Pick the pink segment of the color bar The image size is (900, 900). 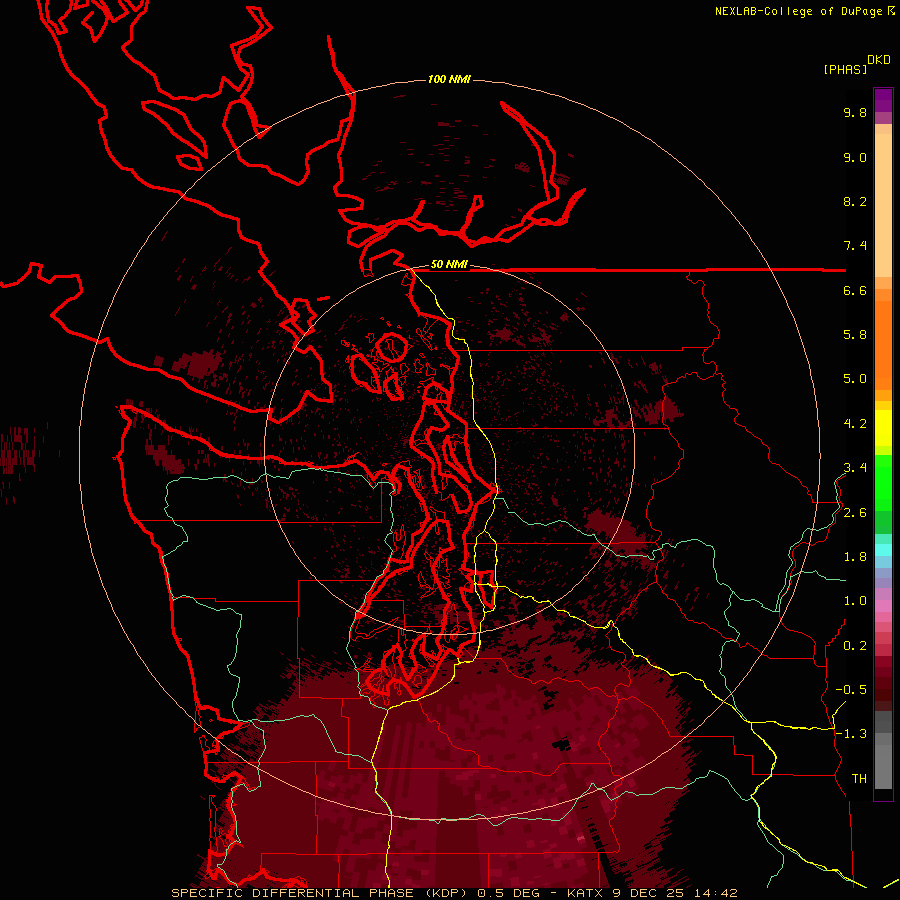(x=883, y=606)
